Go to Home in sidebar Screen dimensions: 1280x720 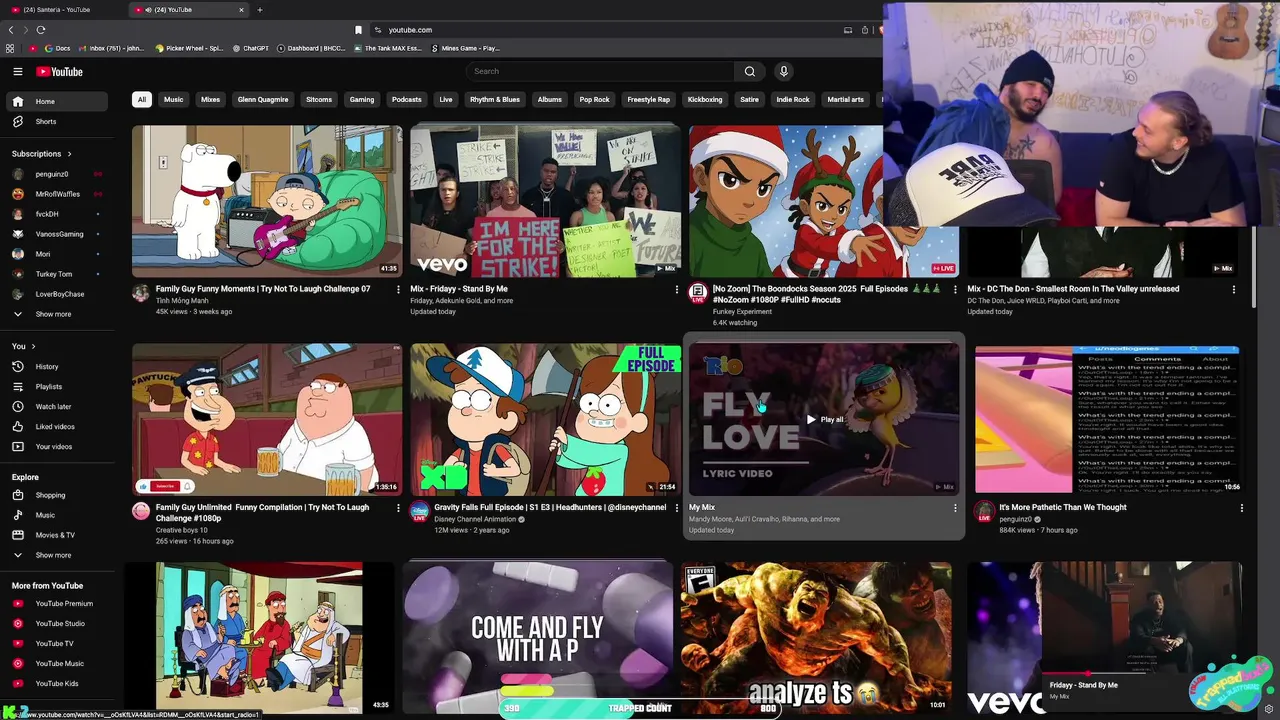tap(56, 101)
